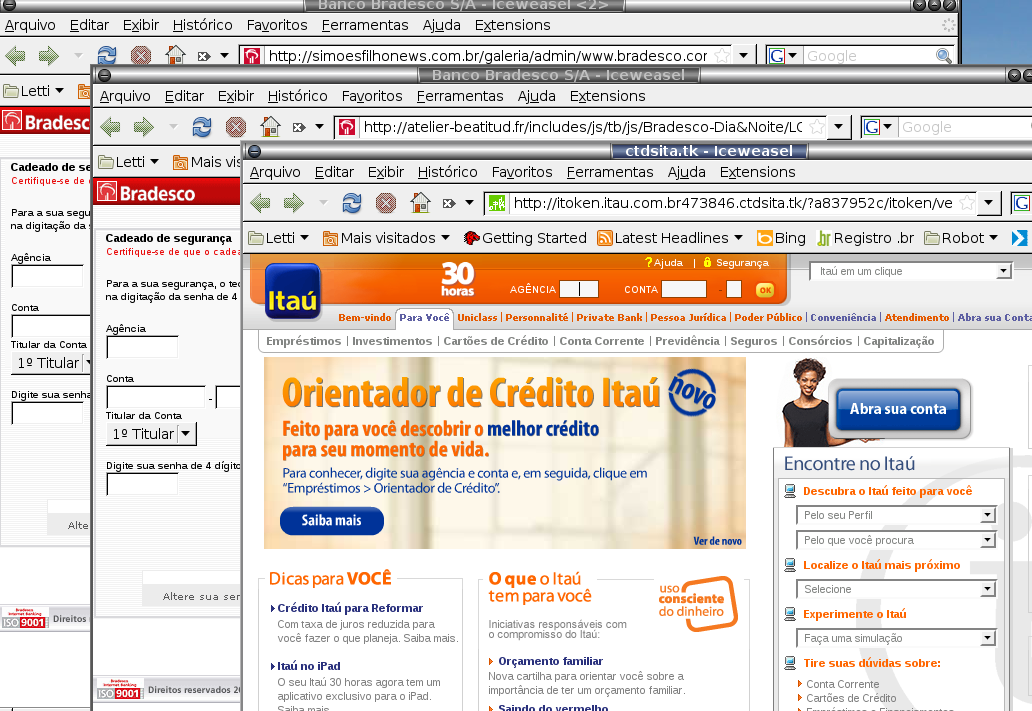Click the Bradesco logo in atelier-beatitud window
1032x711 pixels.
147,192
